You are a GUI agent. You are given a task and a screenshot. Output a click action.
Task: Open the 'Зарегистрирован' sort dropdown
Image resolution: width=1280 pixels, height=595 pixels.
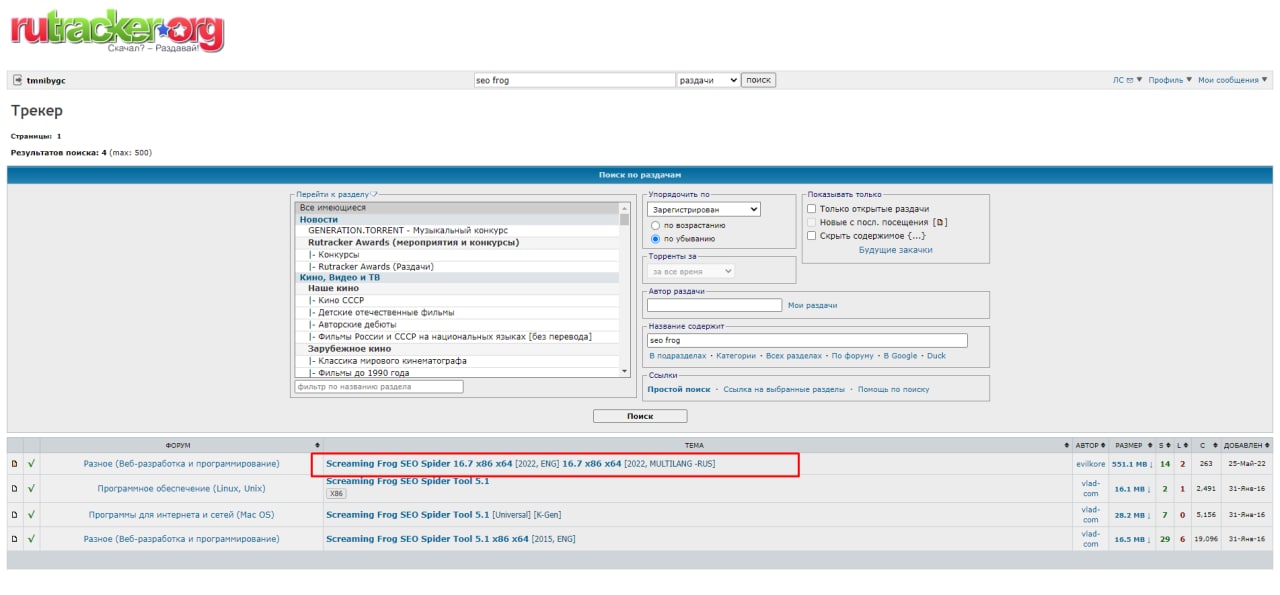click(704, 210)
